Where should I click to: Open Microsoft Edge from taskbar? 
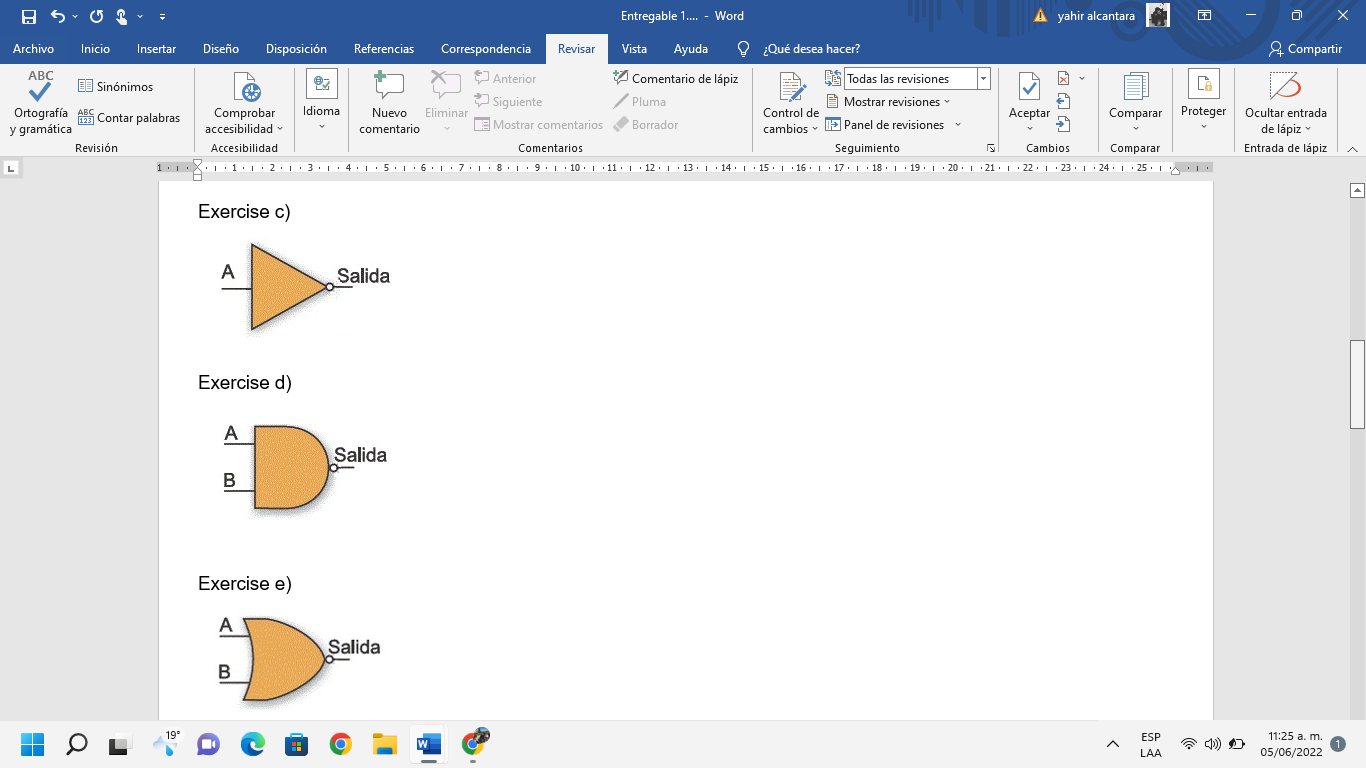252,744
